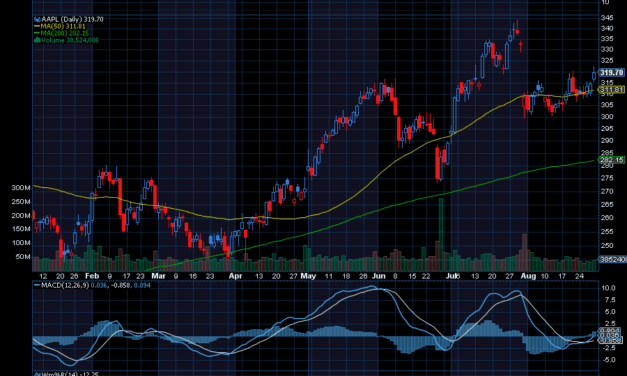Click the '330' price axis label
The image size is (627, 376).
(607, 49)
